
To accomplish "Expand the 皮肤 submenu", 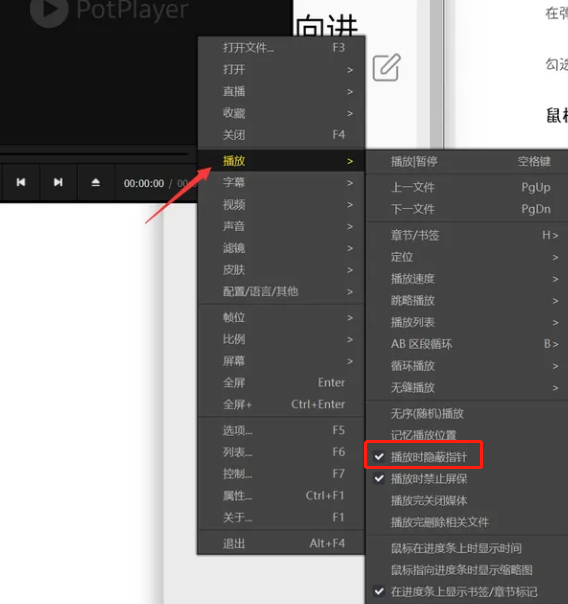I will [x=281, y=270].
